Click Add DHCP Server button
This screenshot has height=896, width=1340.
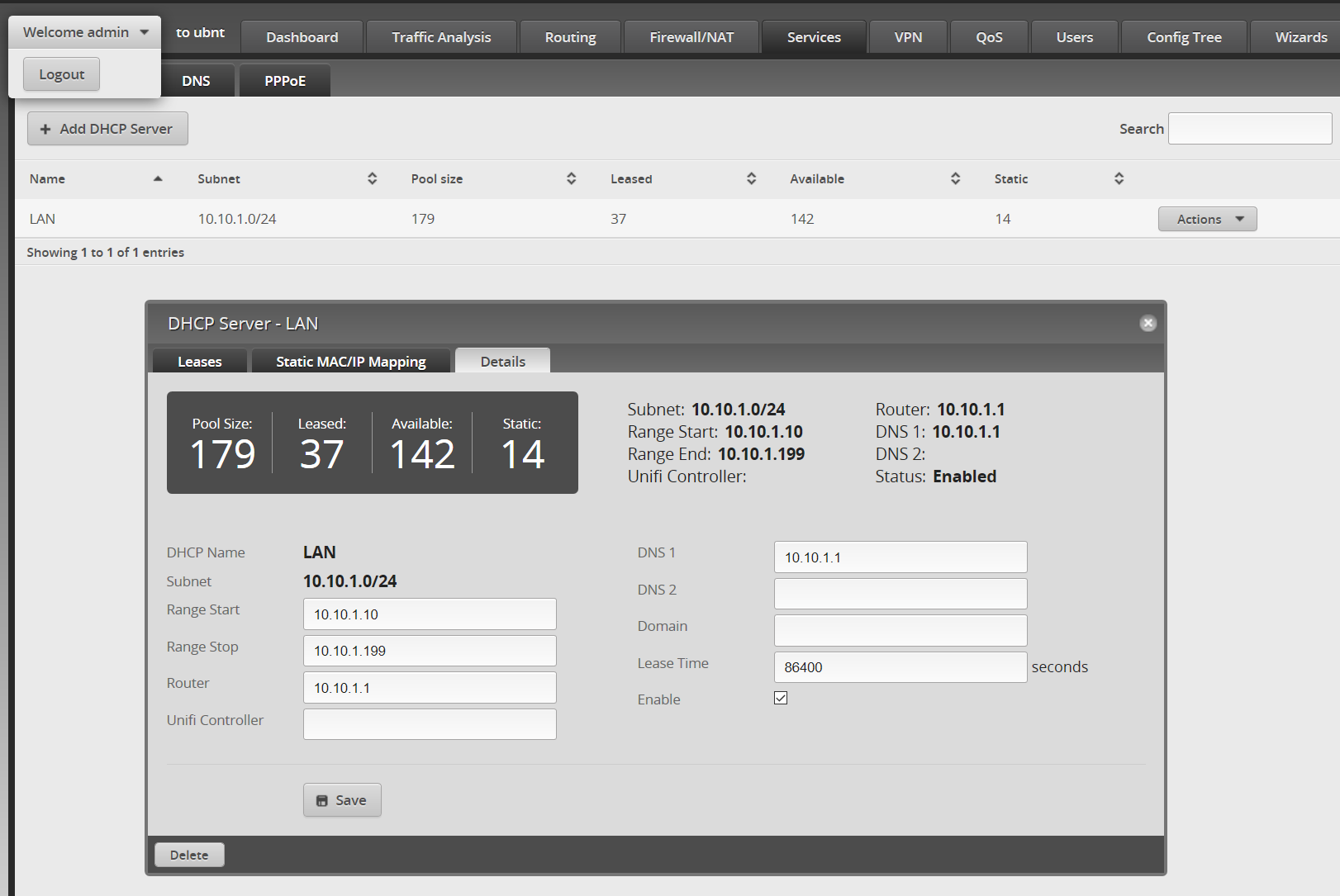(107, 129)
